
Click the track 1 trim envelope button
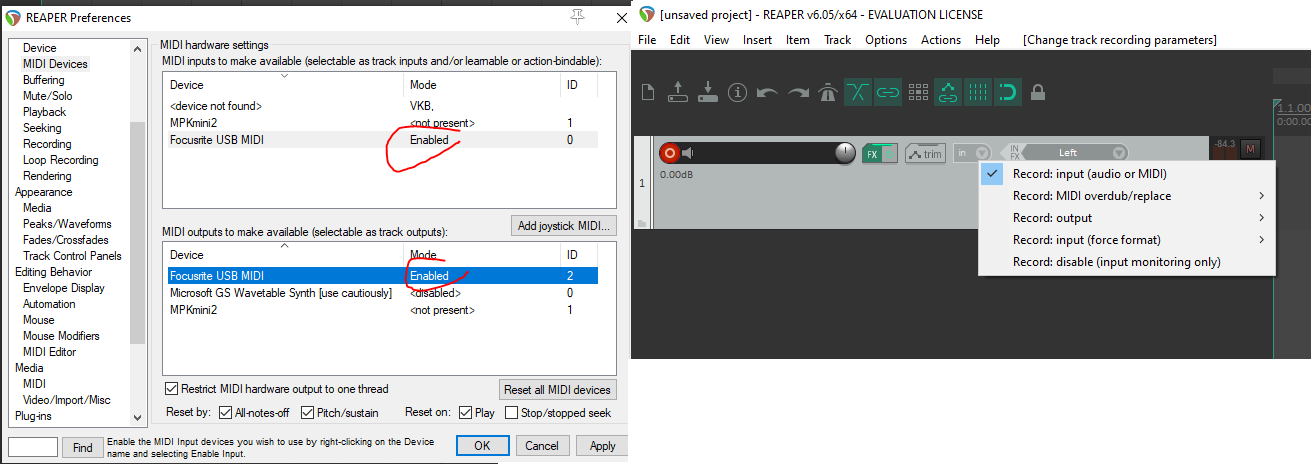pyautogui.click(x=925, y=153)
